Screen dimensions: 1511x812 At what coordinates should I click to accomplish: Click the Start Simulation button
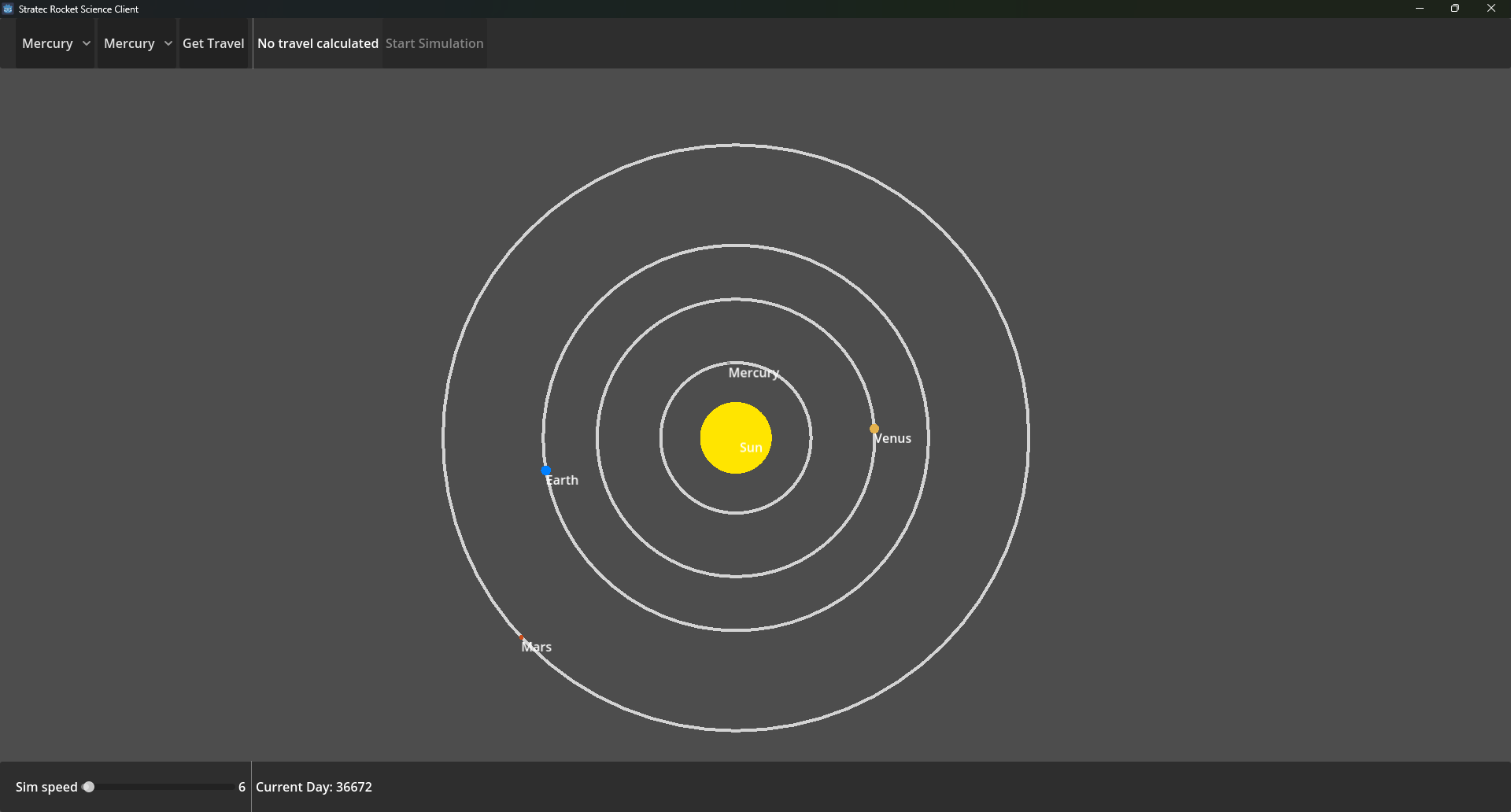(434, 43)
